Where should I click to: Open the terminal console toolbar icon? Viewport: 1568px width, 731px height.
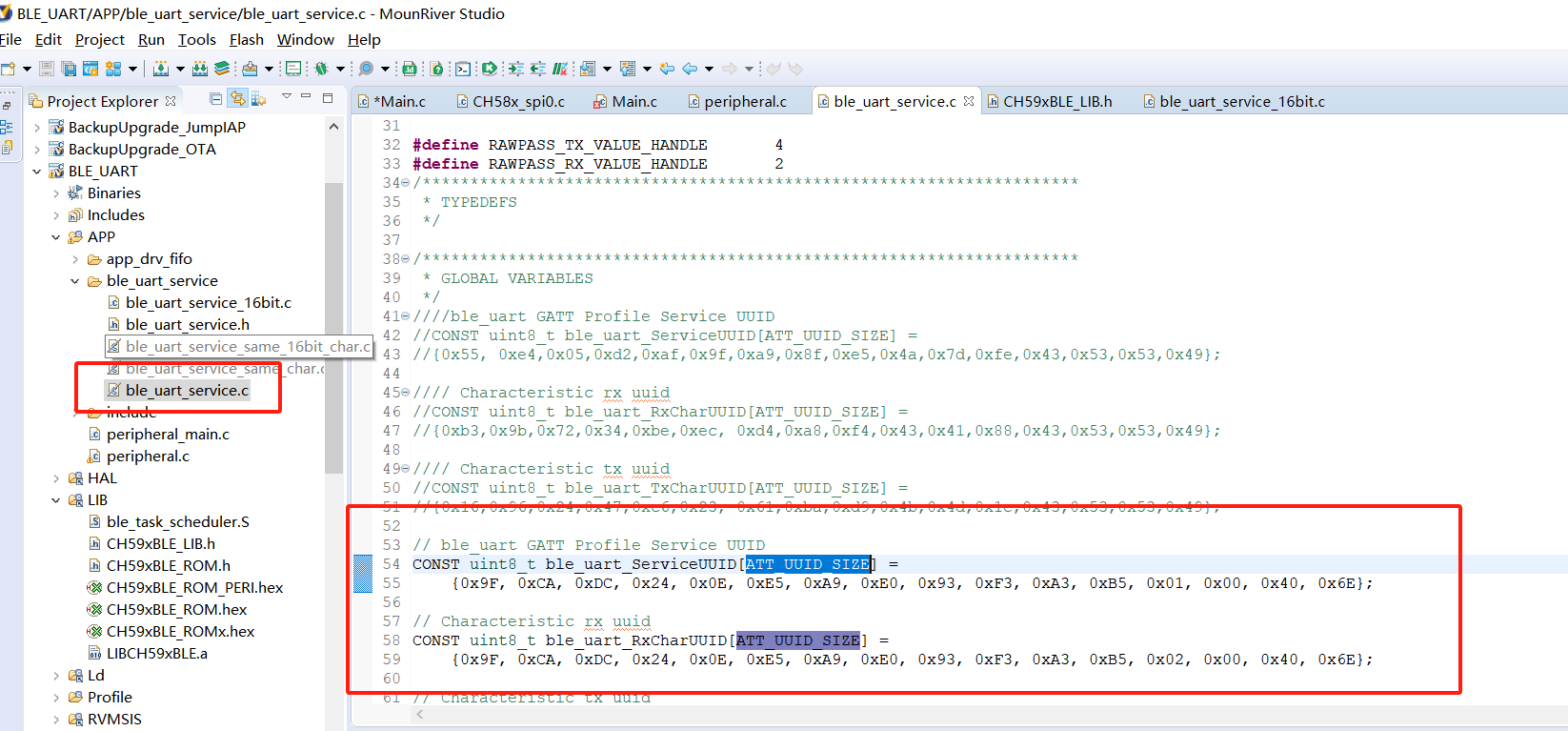tap(463, 69)
